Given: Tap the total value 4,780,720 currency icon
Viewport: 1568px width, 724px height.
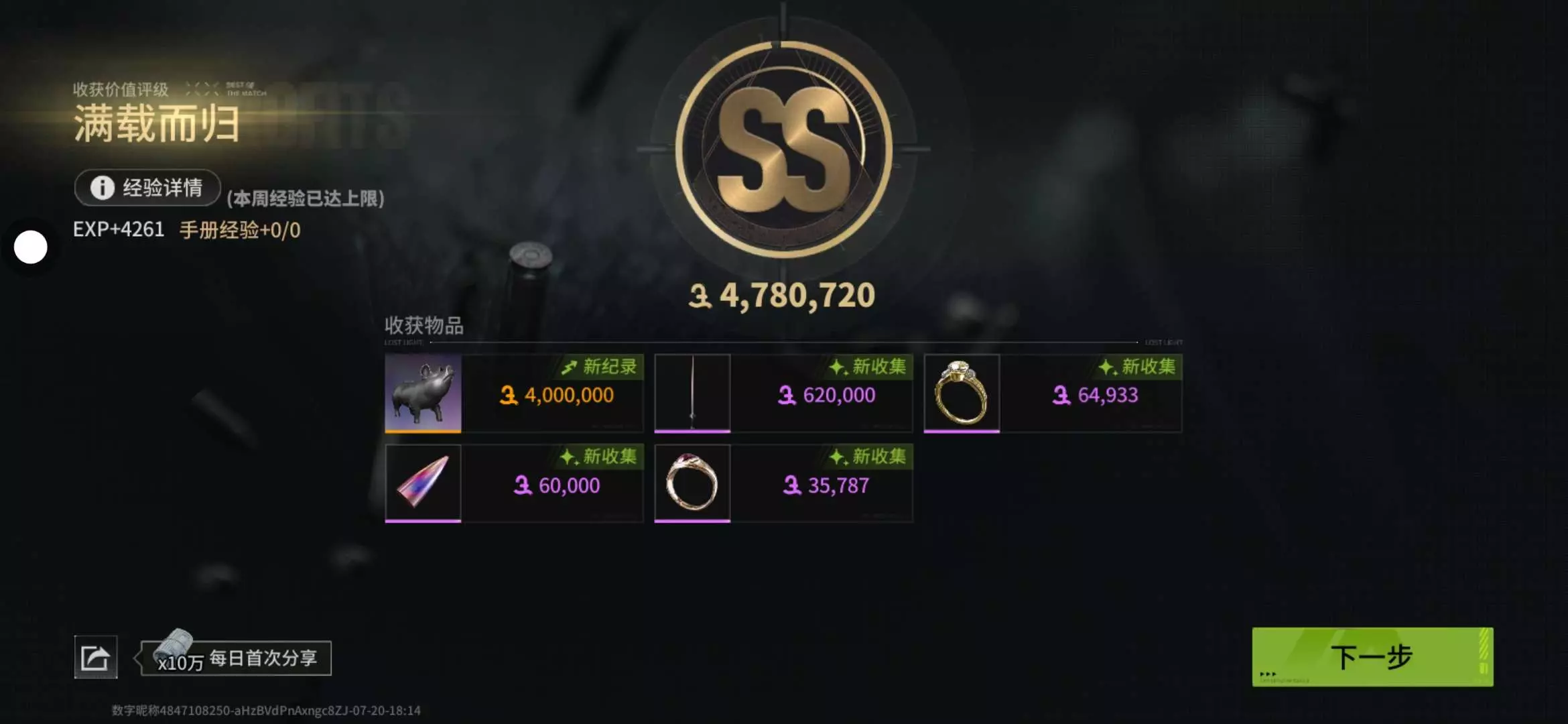Looking at the screenshot, I should point(700,296).
